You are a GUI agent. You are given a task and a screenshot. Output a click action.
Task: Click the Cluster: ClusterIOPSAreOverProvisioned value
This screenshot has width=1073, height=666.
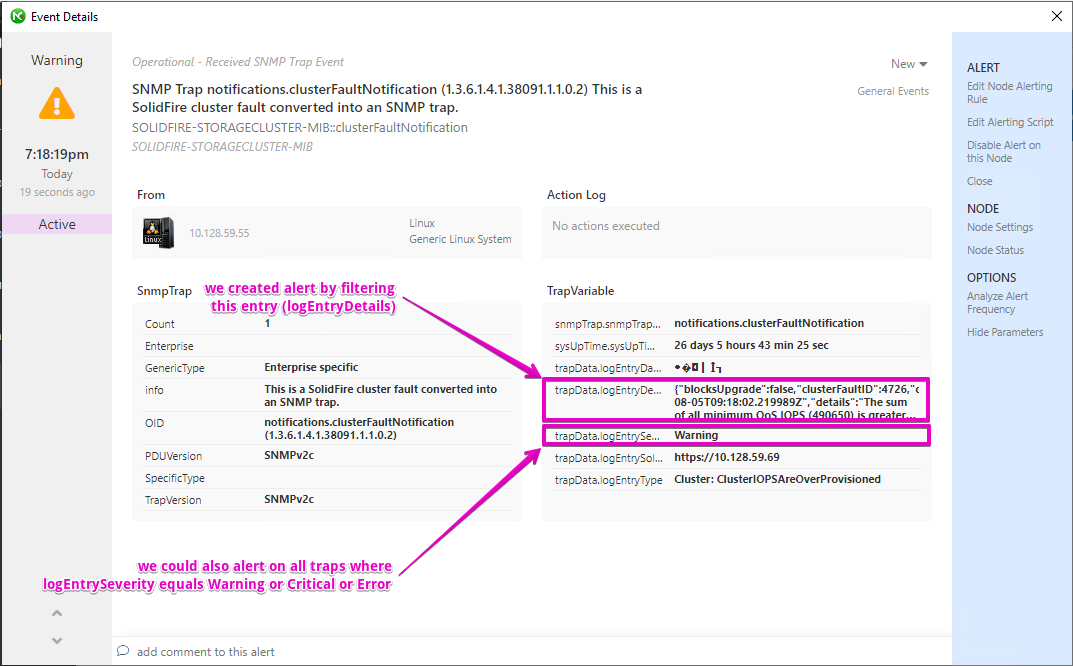pyautogui.click(x=777, y=479)
